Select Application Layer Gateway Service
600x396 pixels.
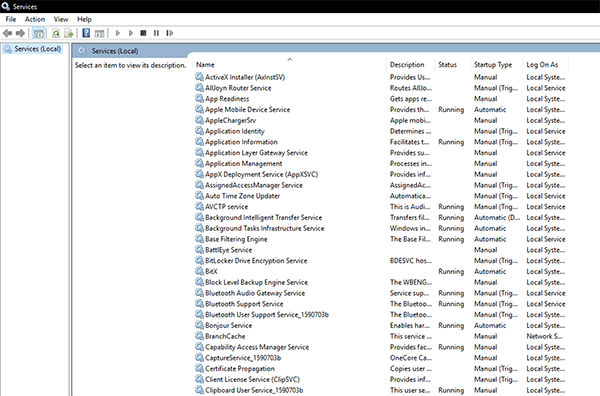coord(256,153)
